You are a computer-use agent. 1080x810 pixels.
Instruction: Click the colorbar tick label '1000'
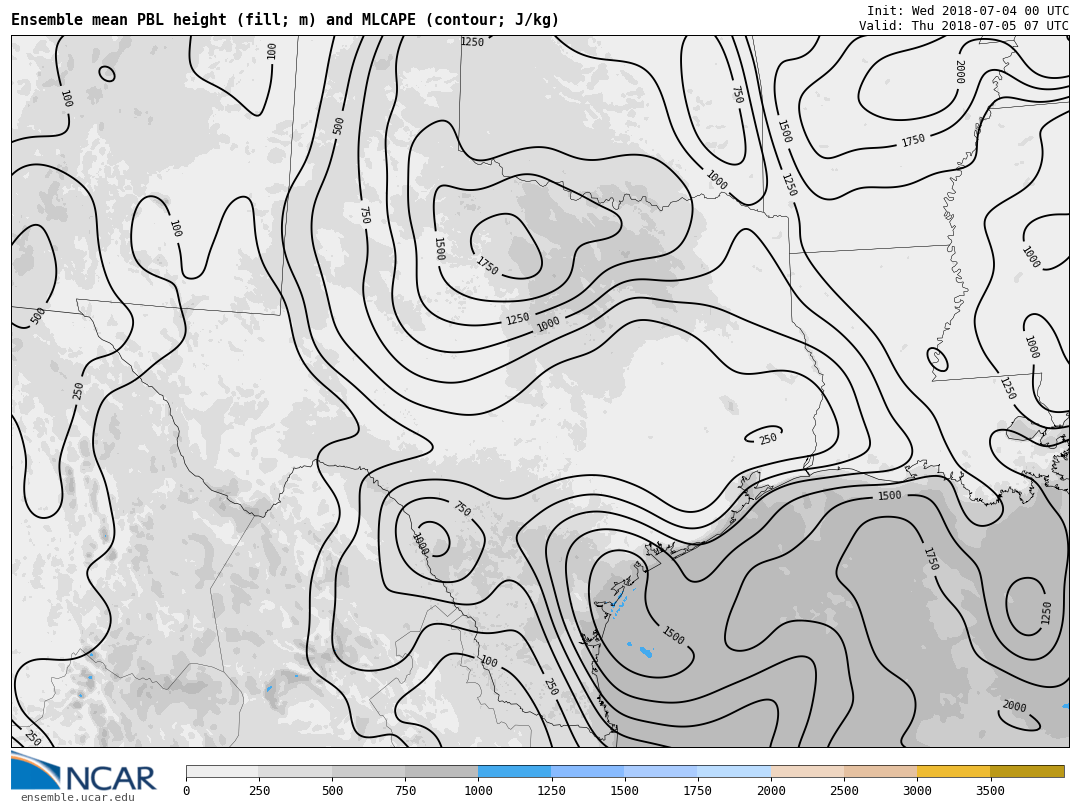coord(479,791)
